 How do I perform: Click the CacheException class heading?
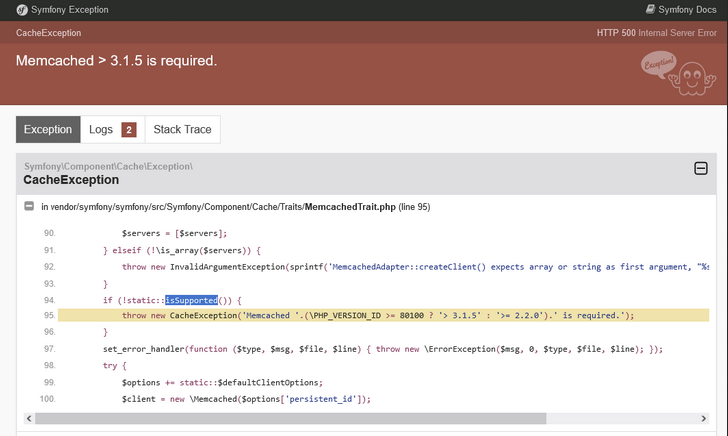[x=71, y=180]
